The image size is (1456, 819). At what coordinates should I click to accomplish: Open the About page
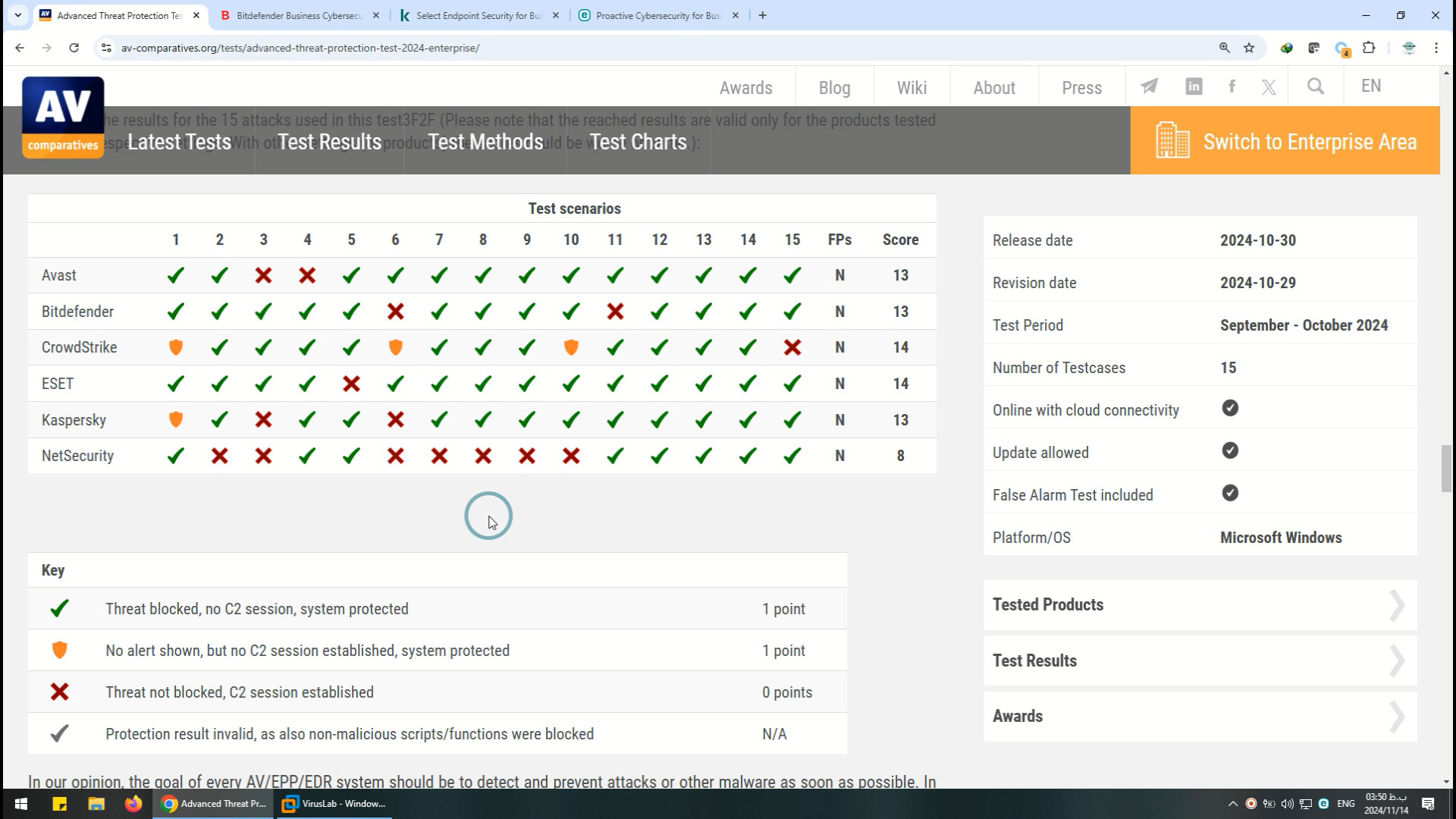[x=994, y=87]
